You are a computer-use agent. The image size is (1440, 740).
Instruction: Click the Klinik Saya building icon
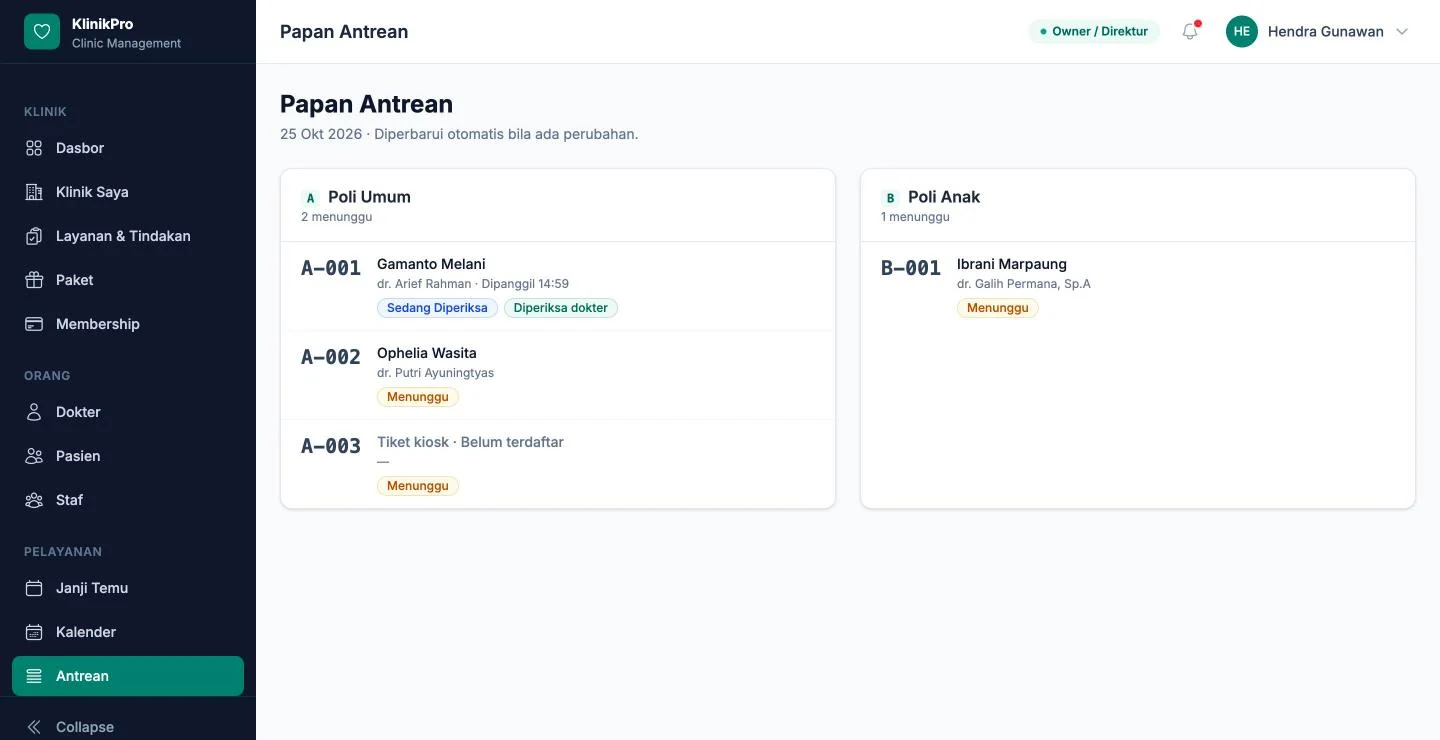(34, 192)
